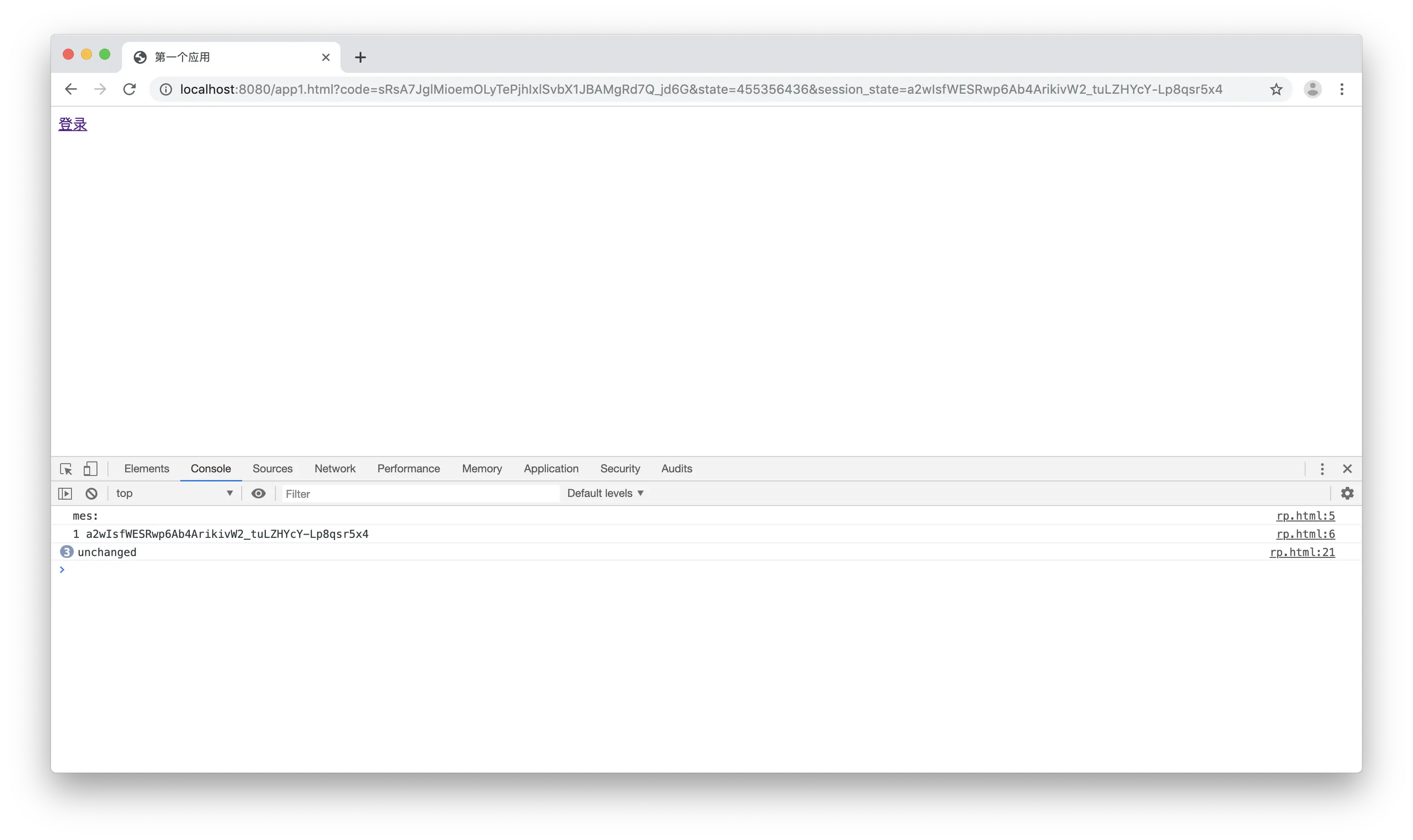This screenshot has height=840, width=1413.
Task: Bookmark this page with the star icon
Action: (x=1276, y=89)
